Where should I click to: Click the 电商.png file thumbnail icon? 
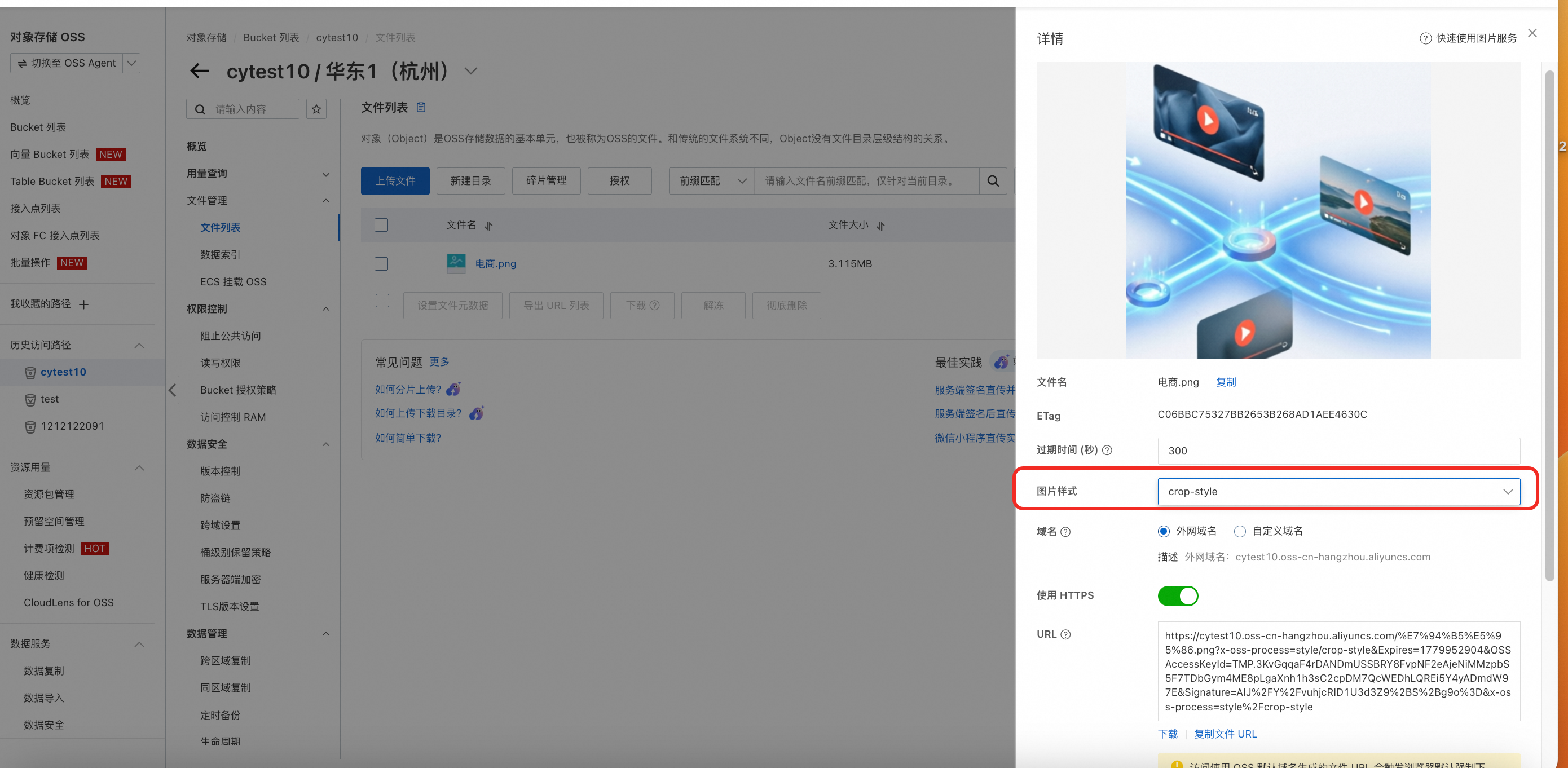coord(456,263)
